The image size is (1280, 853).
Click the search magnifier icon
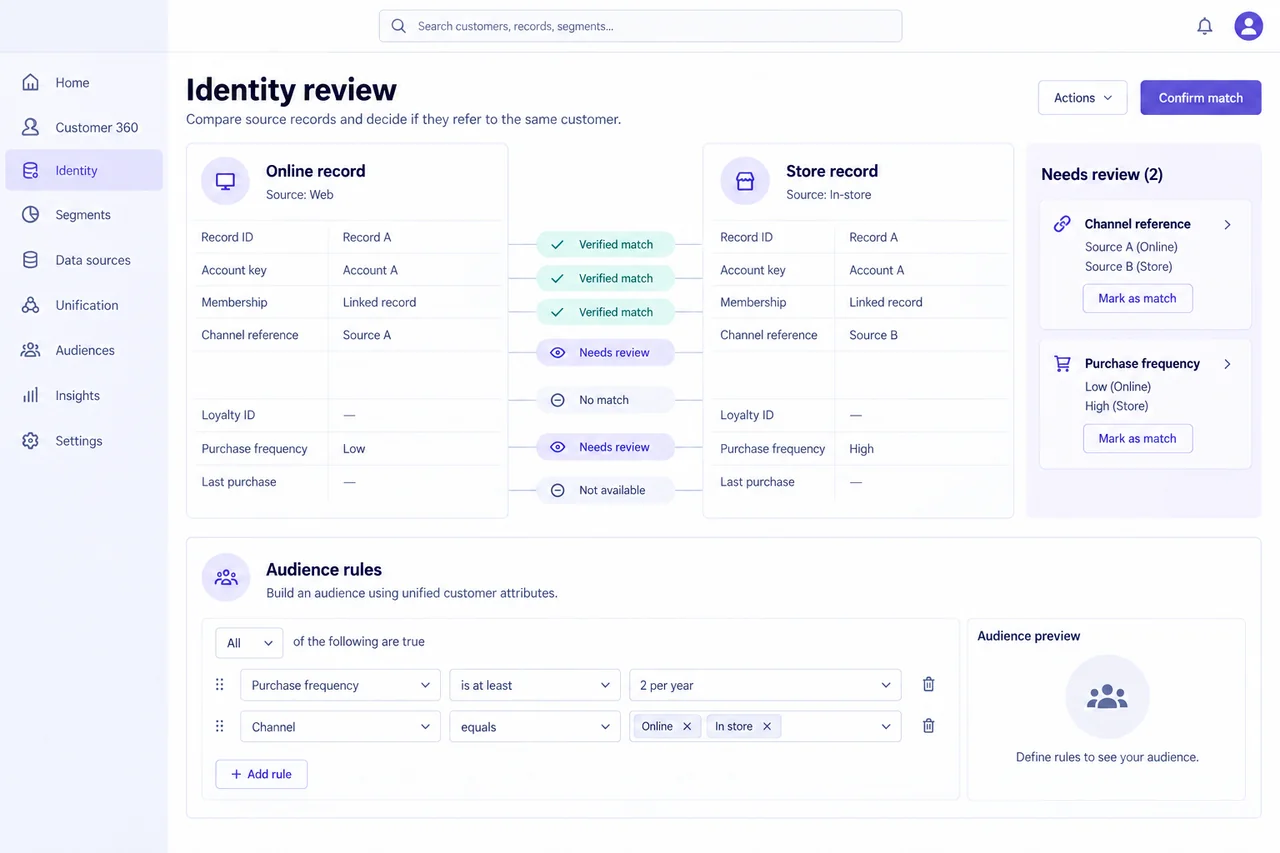click(398, 26)
